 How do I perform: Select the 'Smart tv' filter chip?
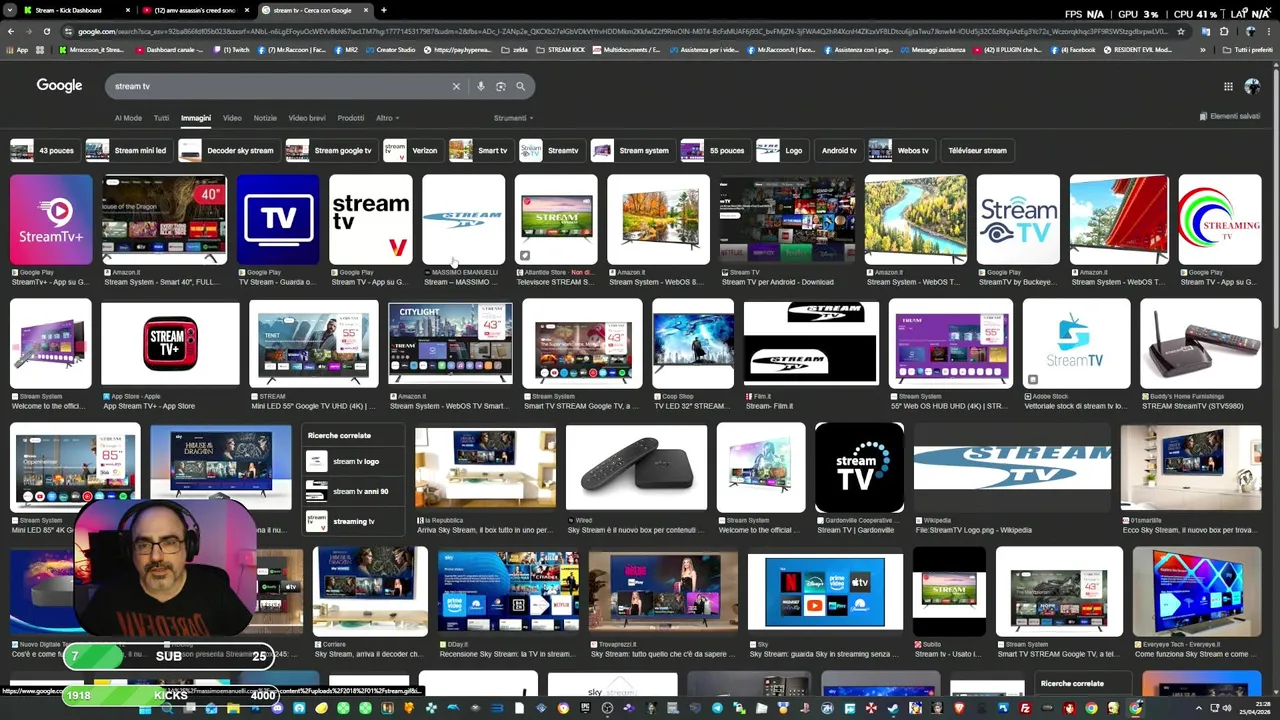click(480, 150)
